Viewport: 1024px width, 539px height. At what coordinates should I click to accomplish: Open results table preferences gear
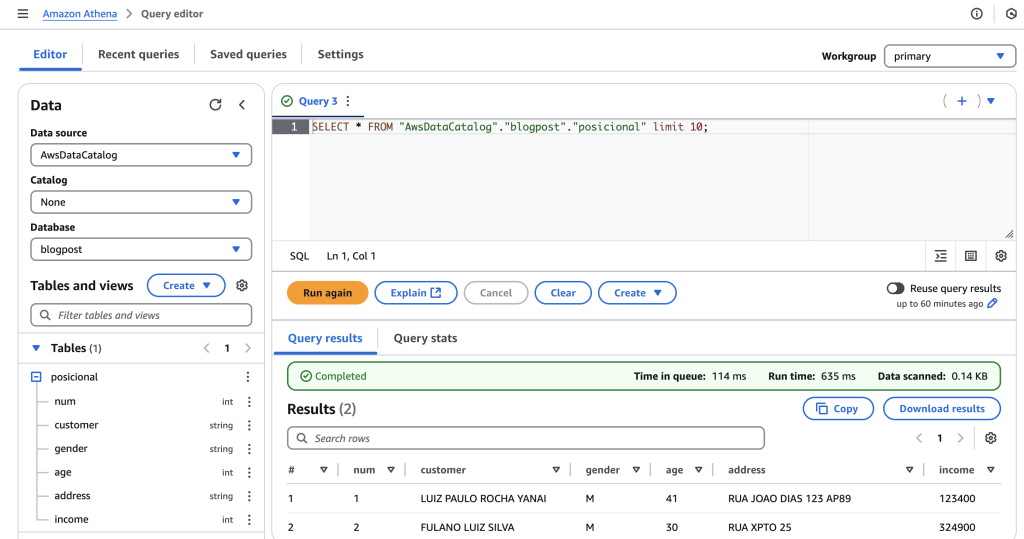[x=991, y=438]
